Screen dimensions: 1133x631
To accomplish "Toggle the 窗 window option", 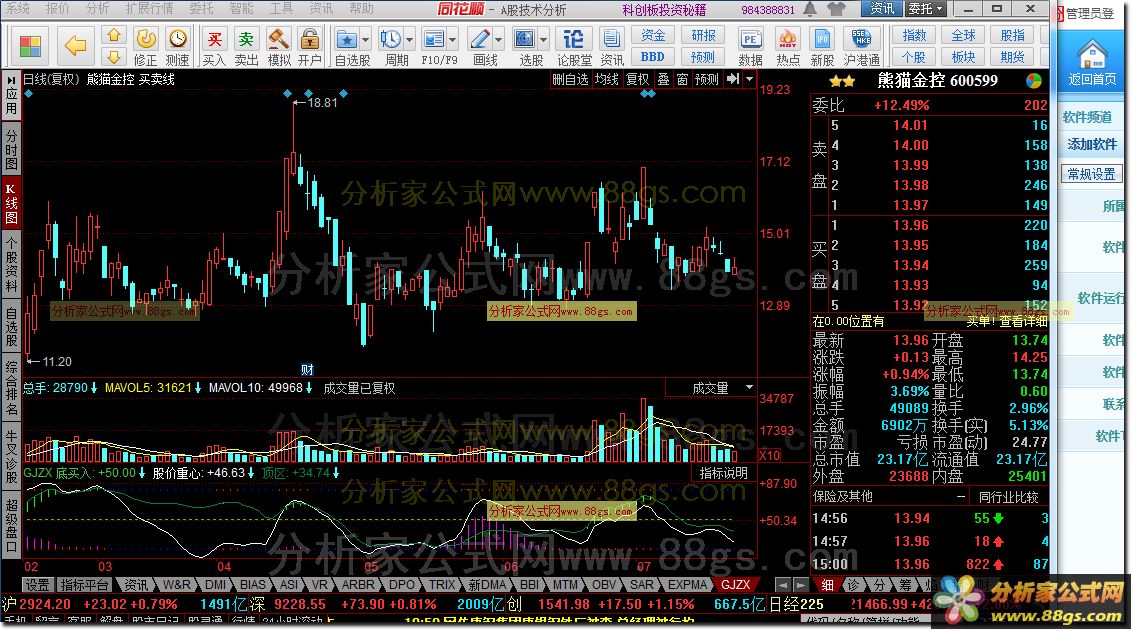I will (682, 80).
